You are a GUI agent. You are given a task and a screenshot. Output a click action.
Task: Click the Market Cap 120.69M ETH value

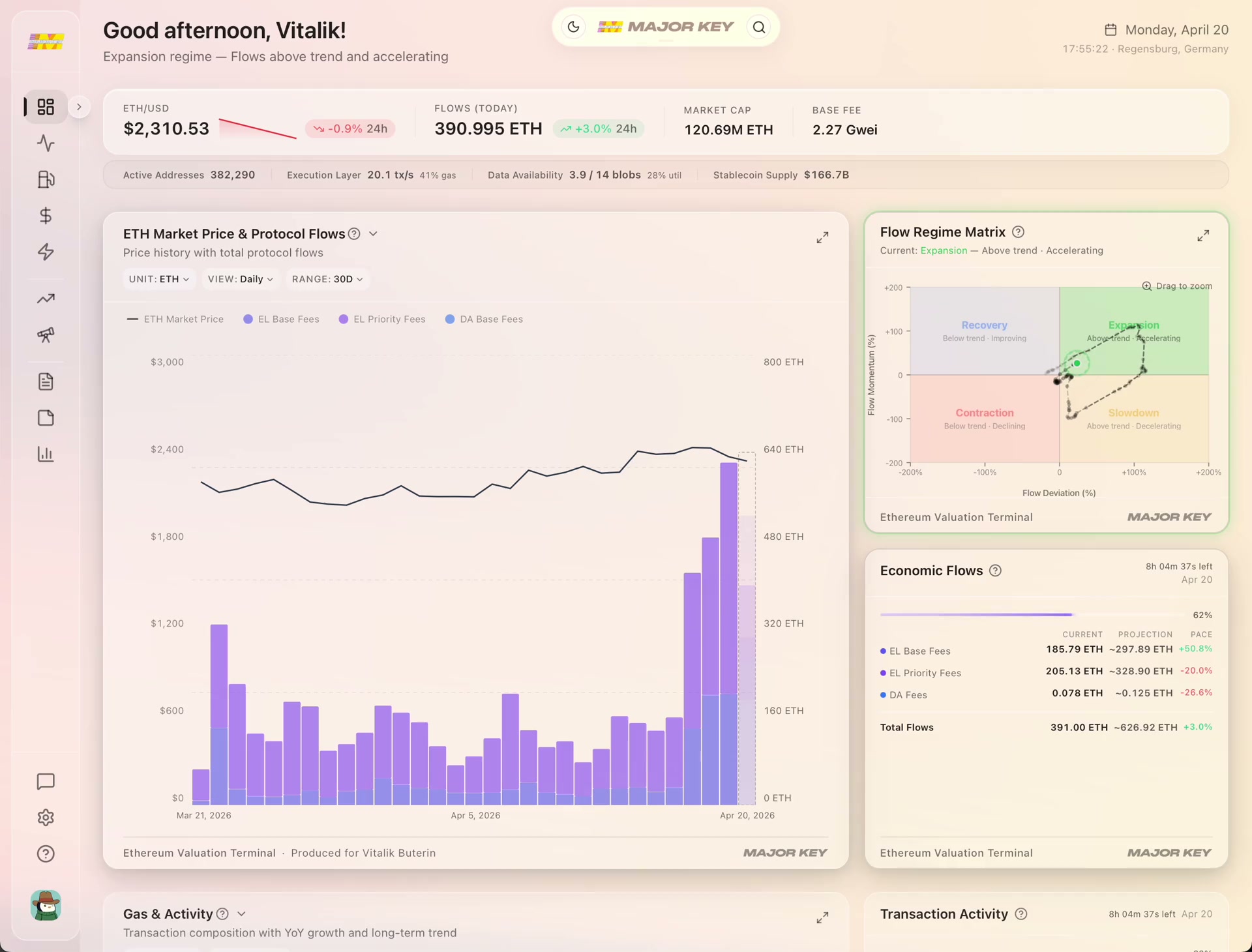tap(728, 130)
